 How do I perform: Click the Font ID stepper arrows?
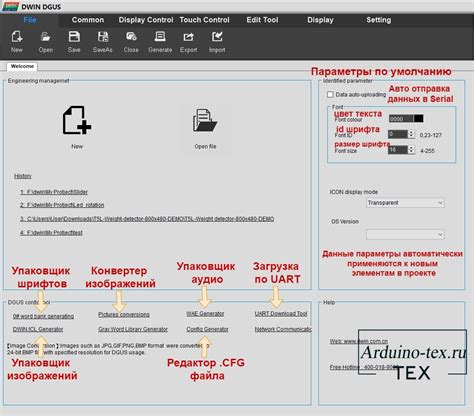coord(411,135)
